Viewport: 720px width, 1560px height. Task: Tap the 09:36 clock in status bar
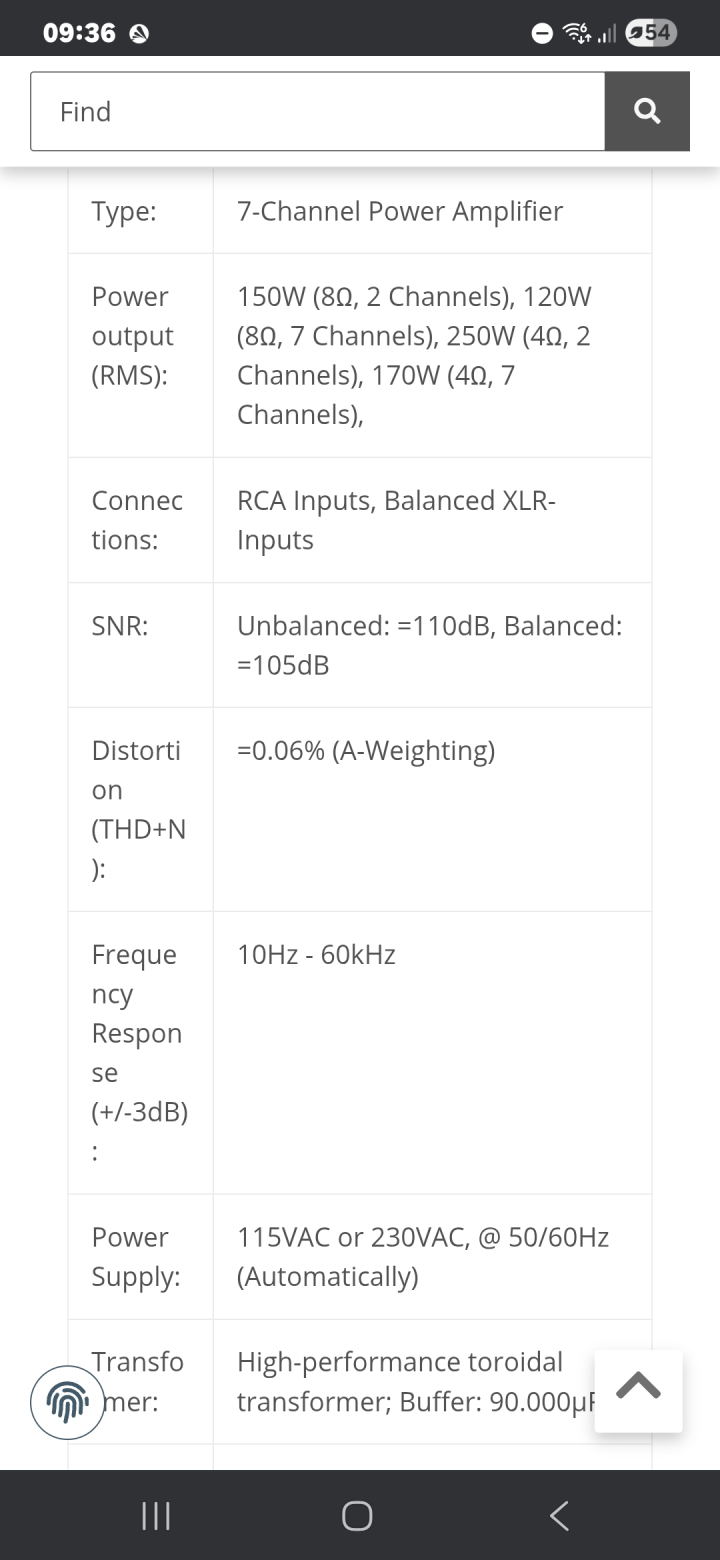click(x=80, y=33)
